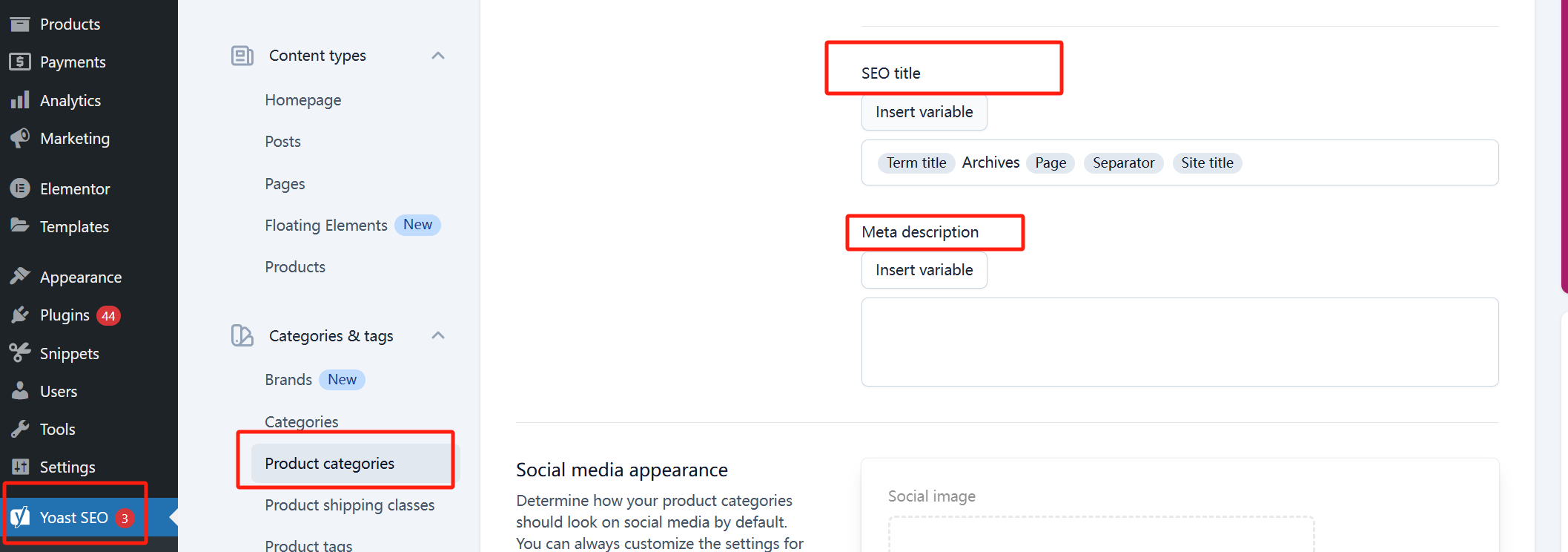1568x552 pixels.
Task: Click the Snippets scissors icon
Action: pyautogui.click(x=20, y=353)
